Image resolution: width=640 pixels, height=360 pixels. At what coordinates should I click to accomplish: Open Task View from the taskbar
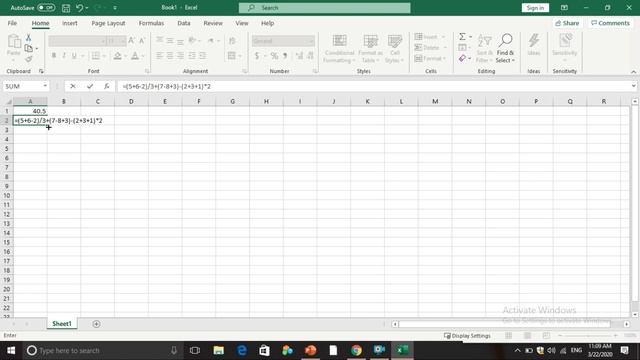[195, 350]
